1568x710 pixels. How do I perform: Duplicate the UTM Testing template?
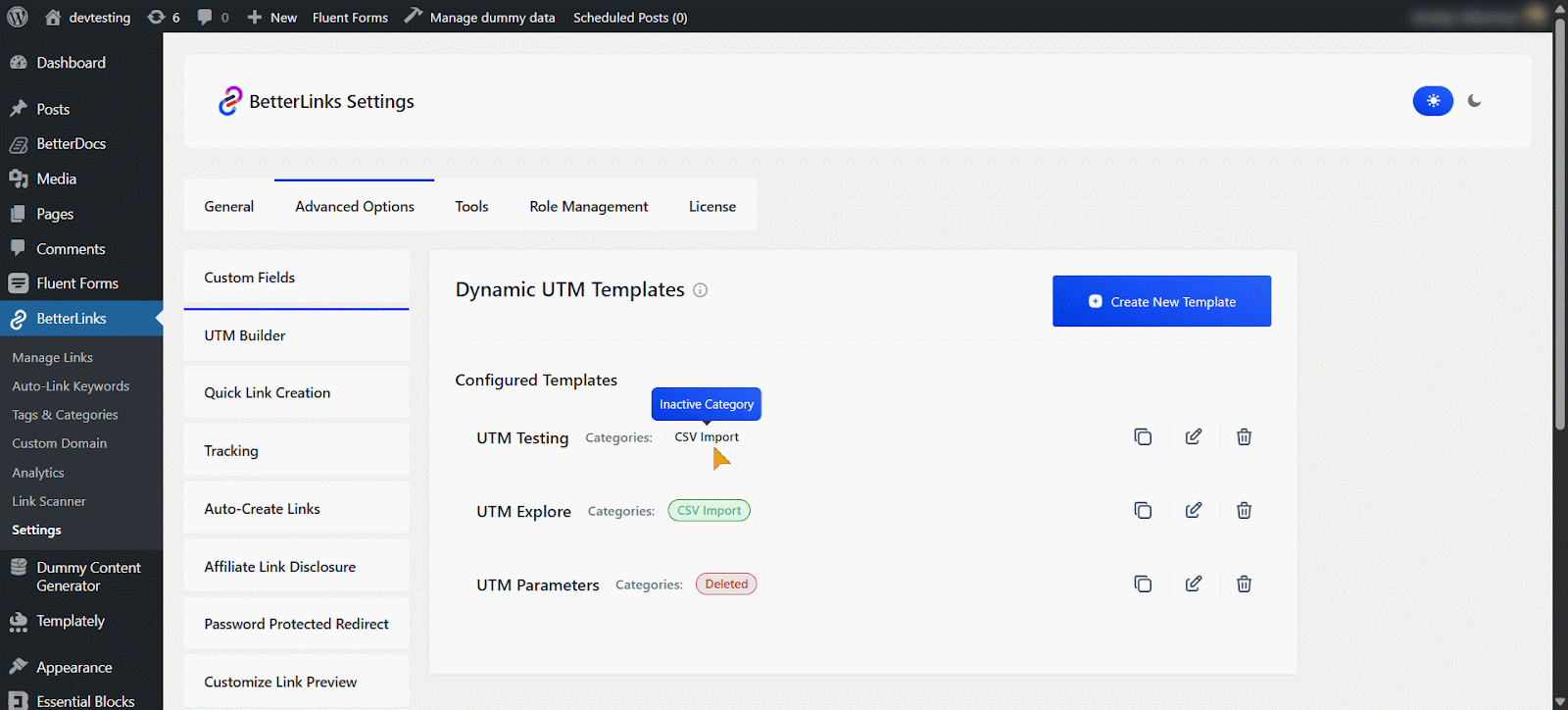click(1143, 437)
